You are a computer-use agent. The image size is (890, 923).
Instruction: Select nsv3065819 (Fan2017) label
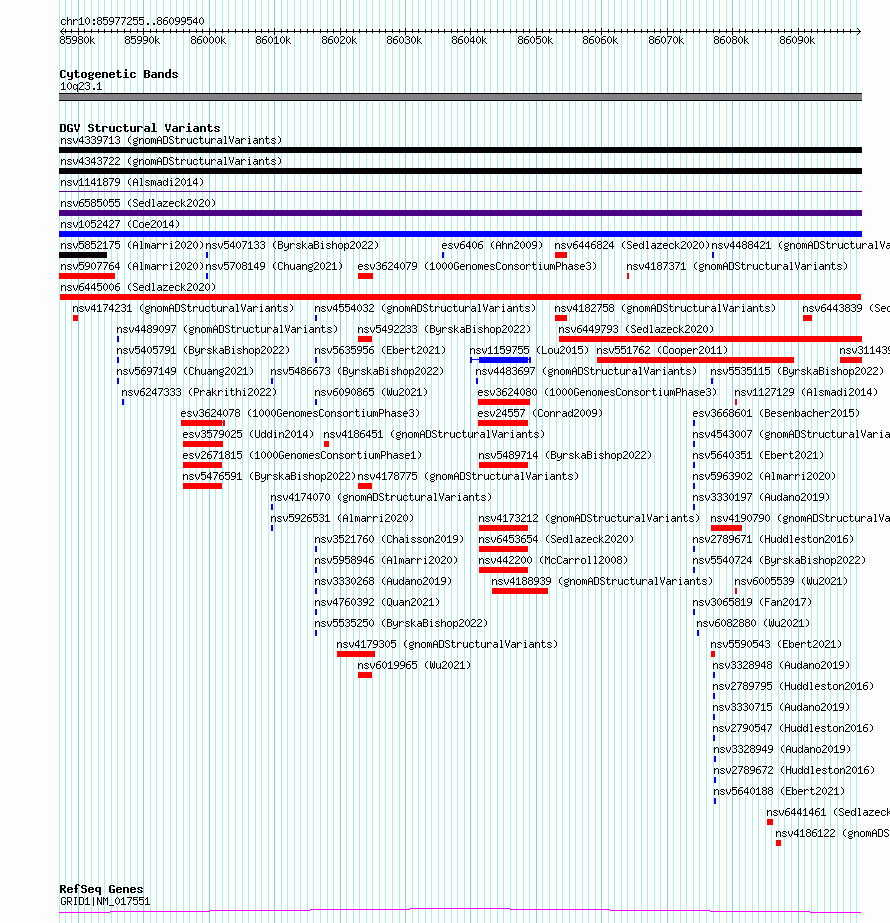(752, 602)
